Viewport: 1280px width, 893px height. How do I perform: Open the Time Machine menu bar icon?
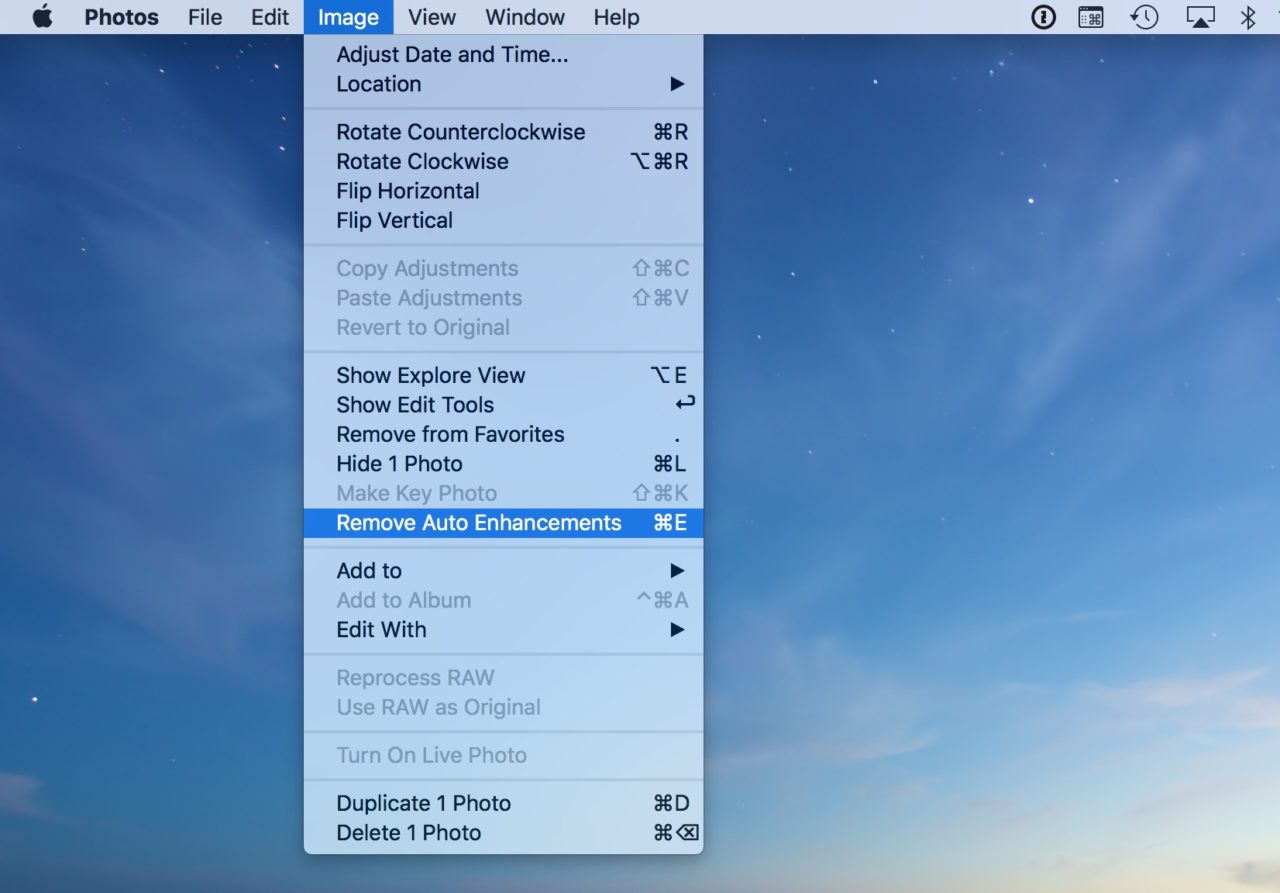(1144, 17)
